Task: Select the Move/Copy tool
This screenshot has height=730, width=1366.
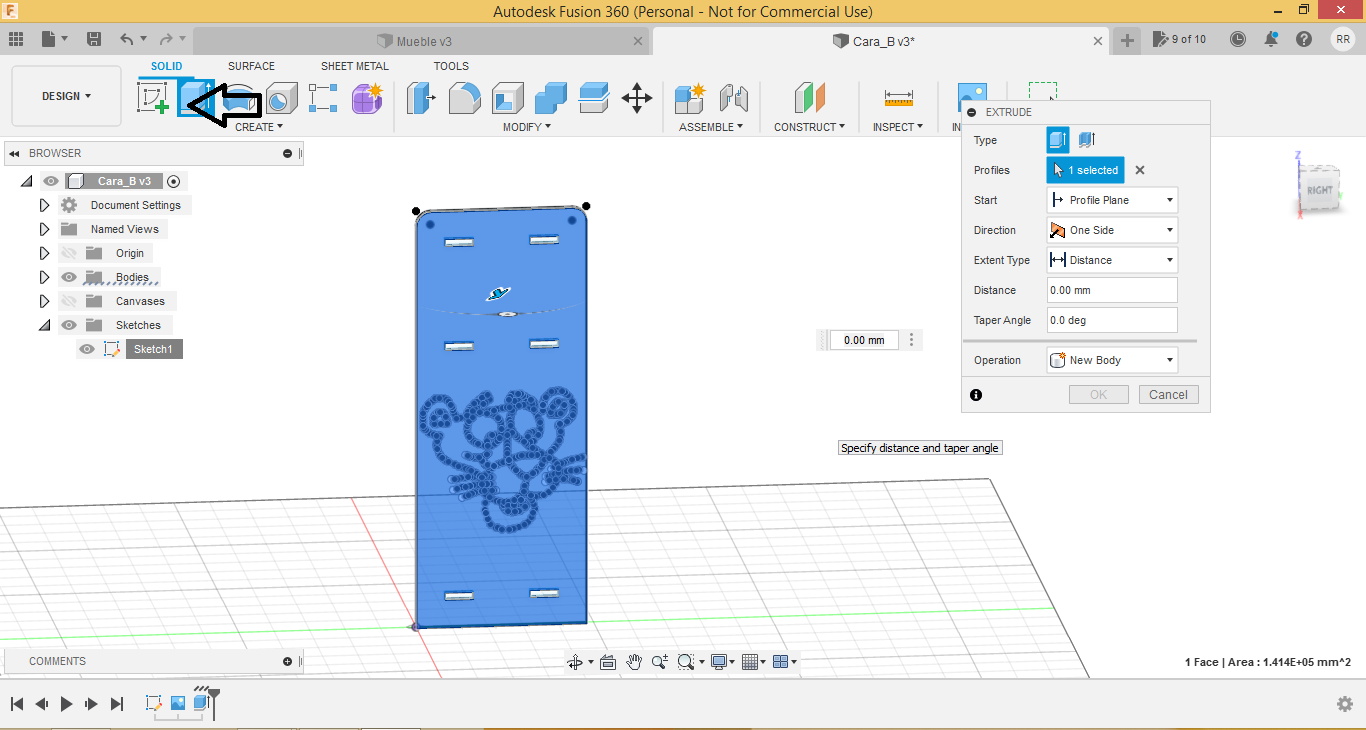Action: click(637, 98)
